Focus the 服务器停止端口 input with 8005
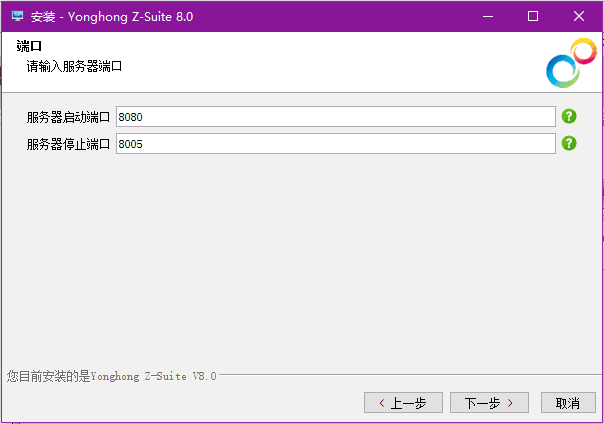The height and width of the screenshot is (424, 604). 336,144
